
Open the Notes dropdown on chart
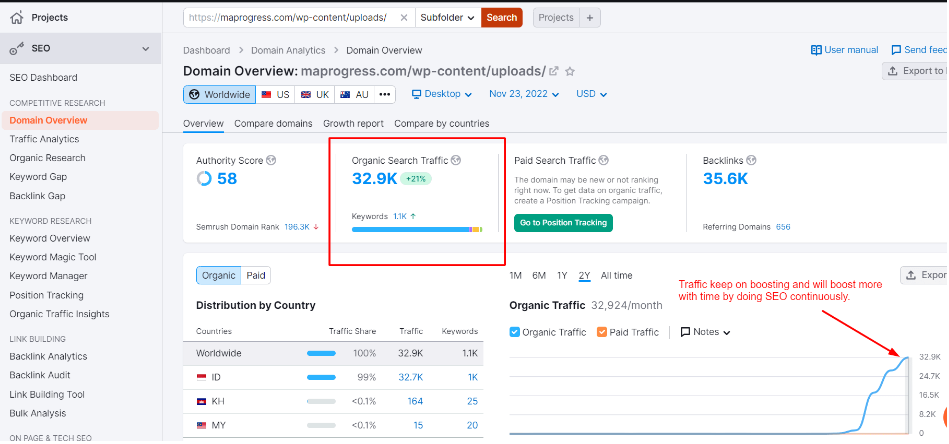706,332
